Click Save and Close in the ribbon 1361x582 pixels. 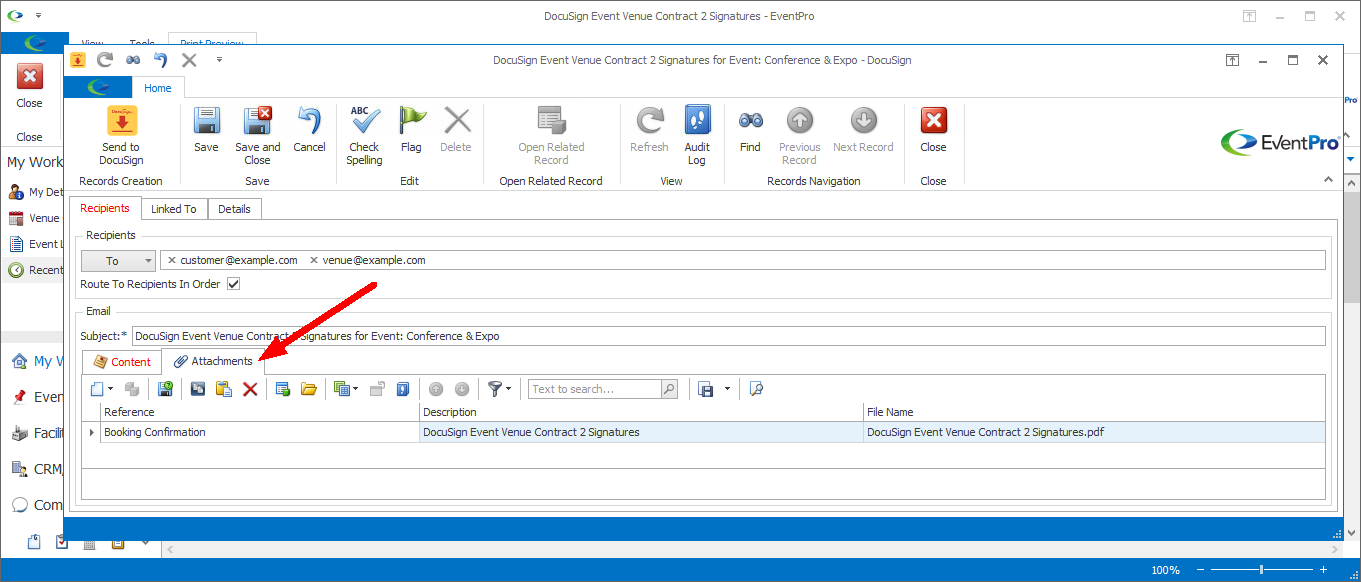[x=258, y=136]
